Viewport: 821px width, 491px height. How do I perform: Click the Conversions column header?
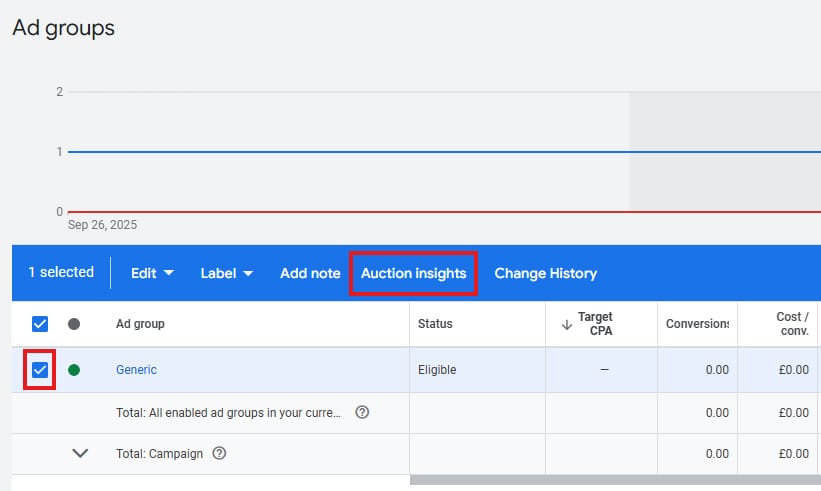click(697, 324)
